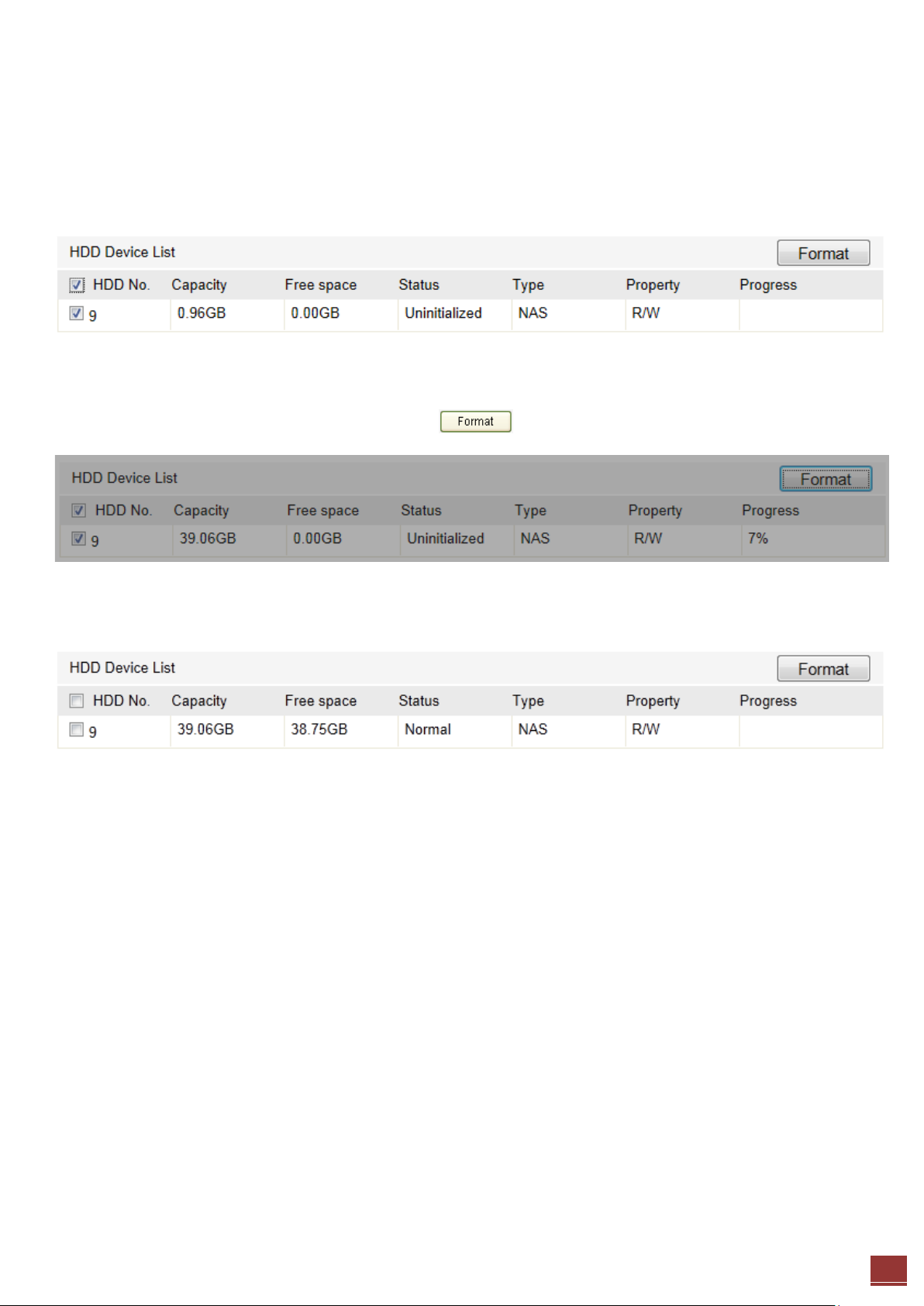
Task: Click the focused Format button in the dimmed list
Action: point(826,479)
